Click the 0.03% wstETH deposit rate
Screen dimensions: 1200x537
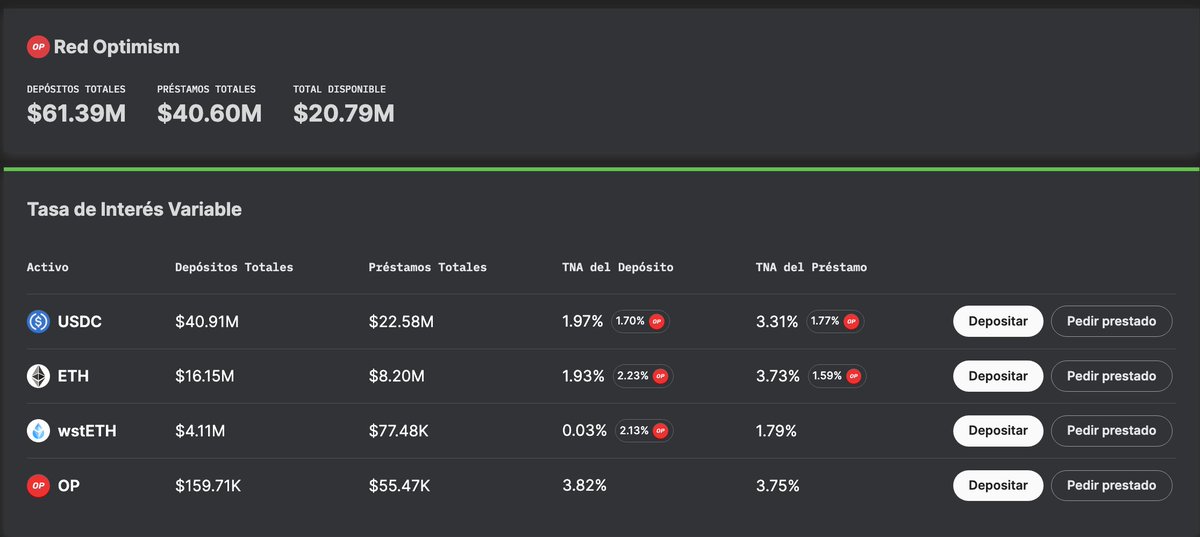click(x=585, y=431)
